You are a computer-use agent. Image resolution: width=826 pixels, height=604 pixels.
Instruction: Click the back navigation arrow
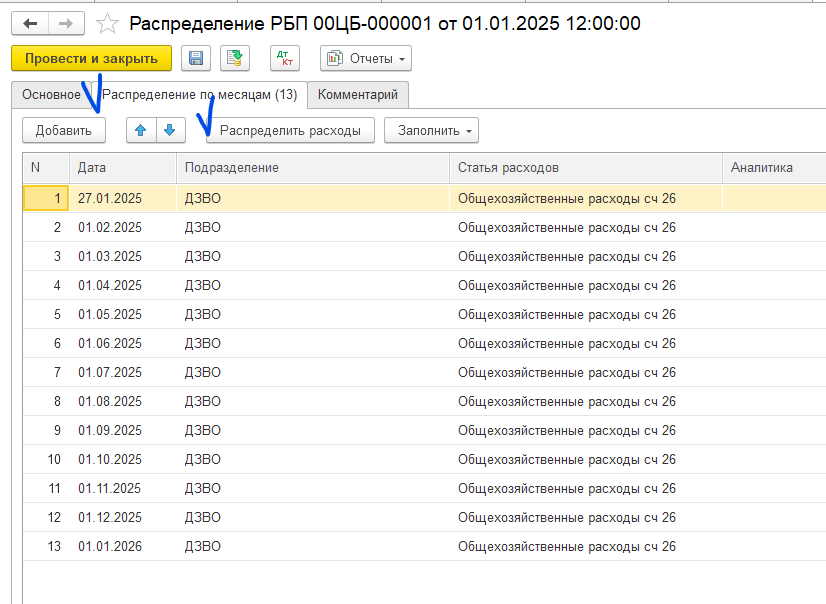point(30,22)
